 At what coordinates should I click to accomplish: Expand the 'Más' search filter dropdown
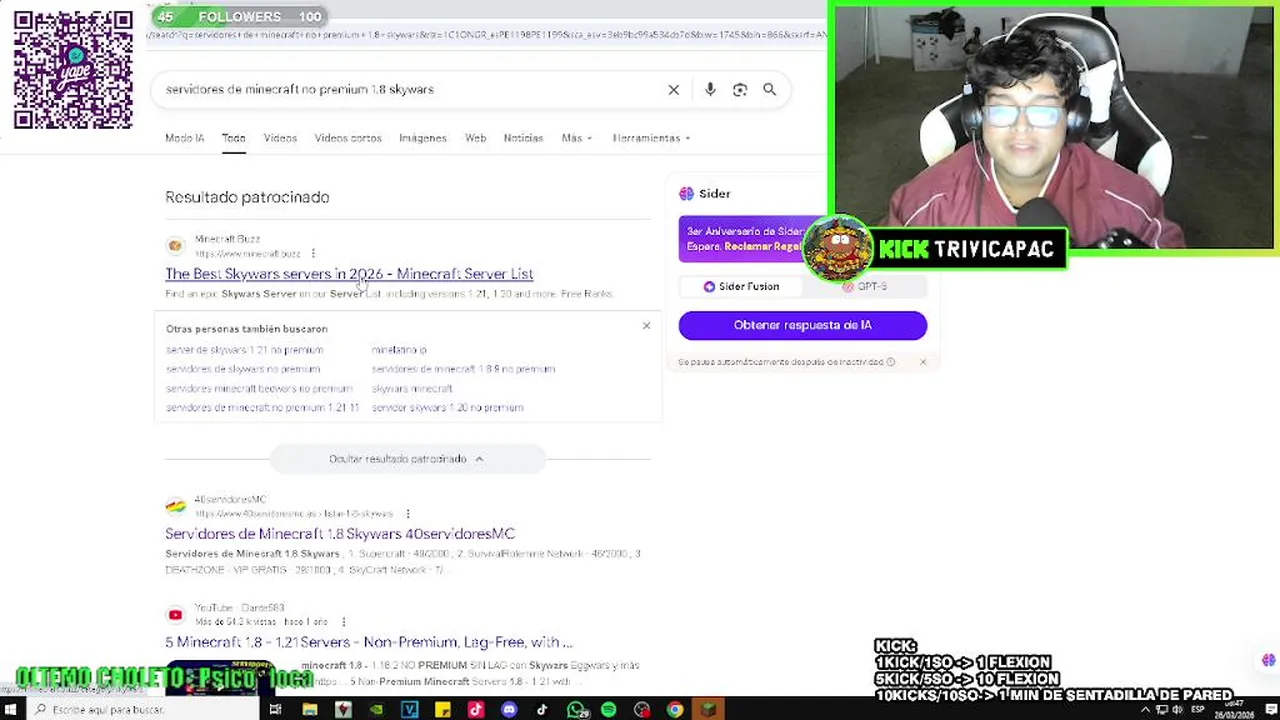577,138
